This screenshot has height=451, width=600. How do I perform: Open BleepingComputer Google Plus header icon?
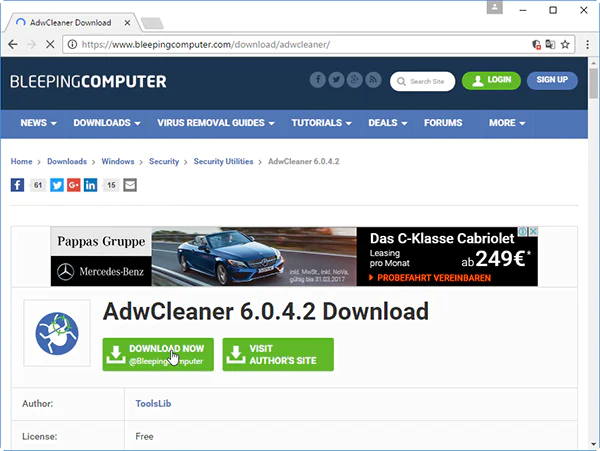pos(355,80)
